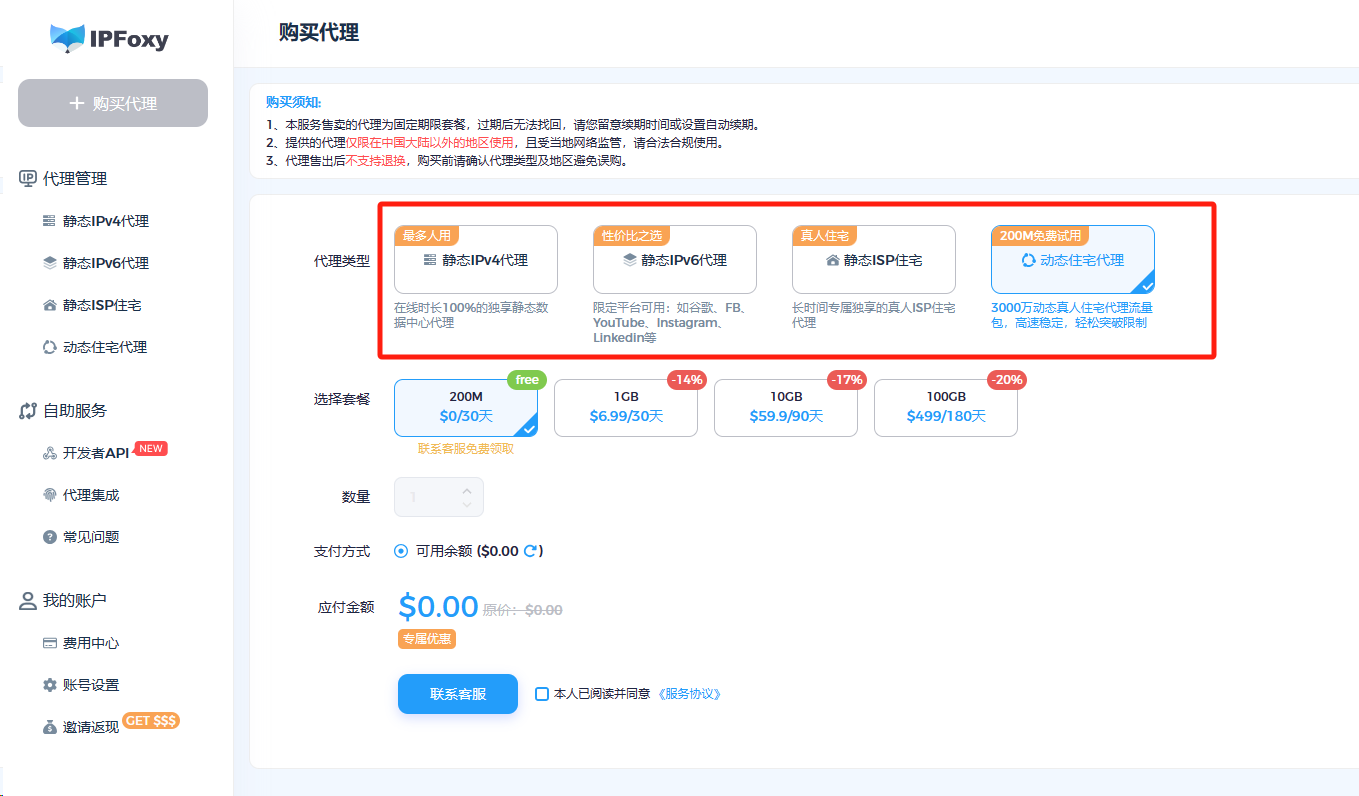Open 邀请返现 in the sidebar
The width and height of the screenshot is (1359, 796).
tap(91, 727)
